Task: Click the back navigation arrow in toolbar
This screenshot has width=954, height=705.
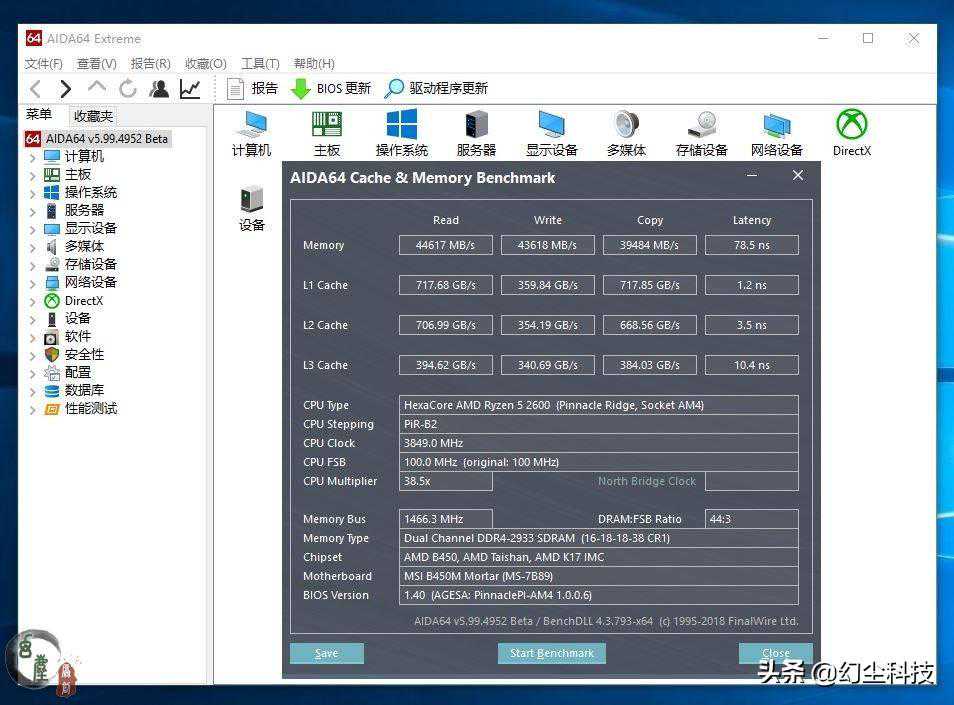Action: point(35,89)
